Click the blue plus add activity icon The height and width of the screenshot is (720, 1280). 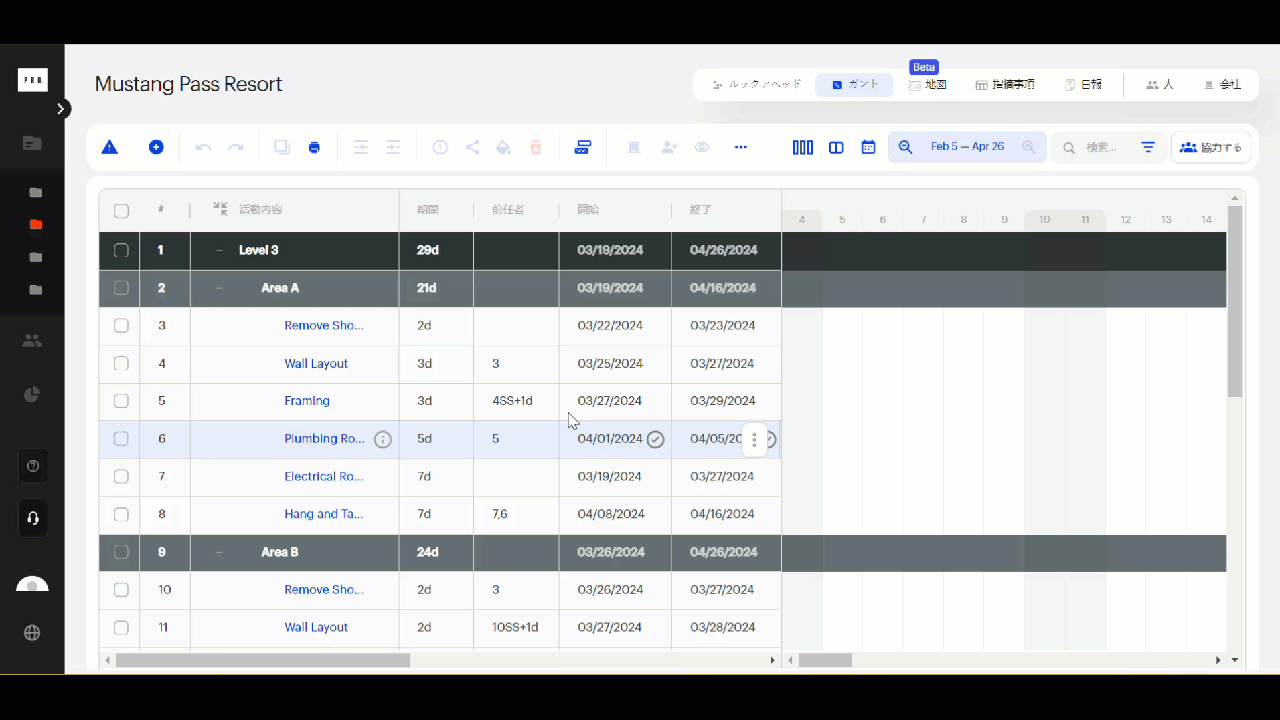pos(156,147)
